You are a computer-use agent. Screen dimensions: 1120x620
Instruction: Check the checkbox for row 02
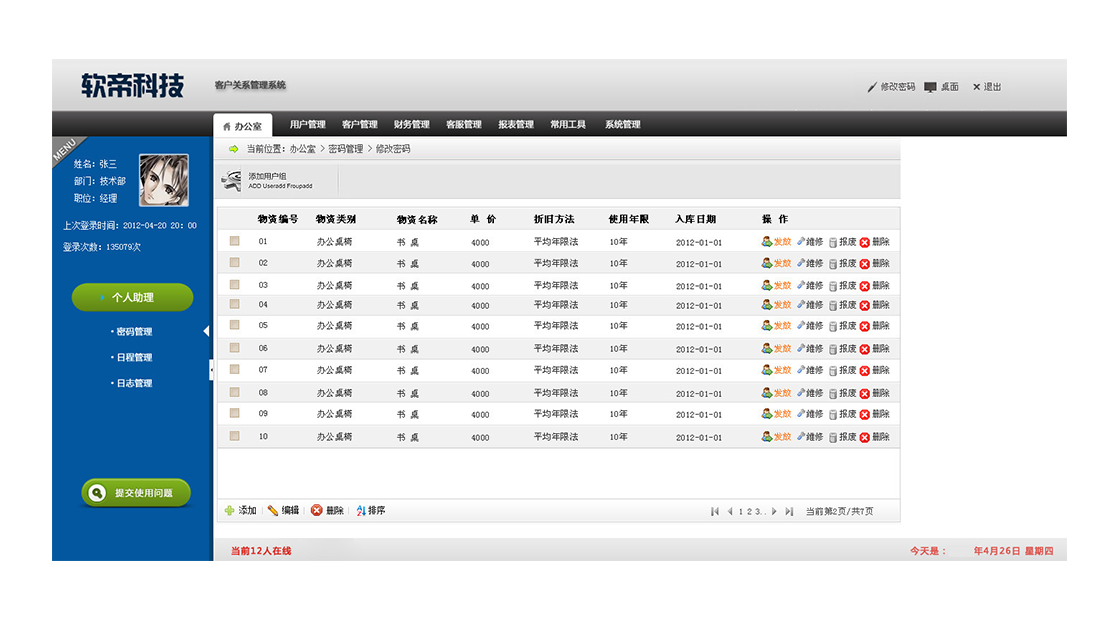tap(234, 263)
